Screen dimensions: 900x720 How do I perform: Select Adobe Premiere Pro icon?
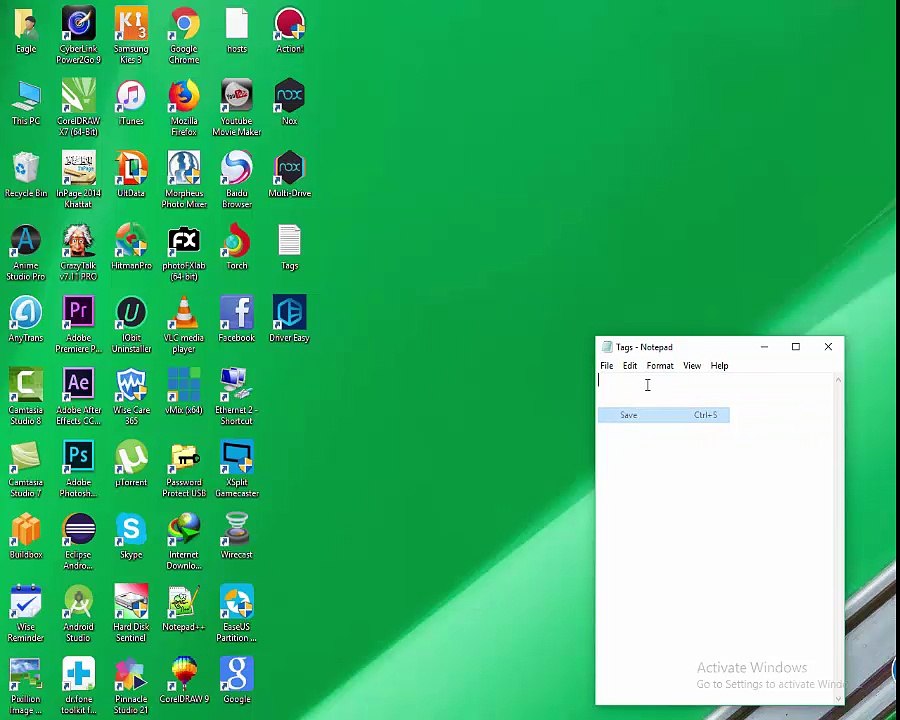point(79,313)
